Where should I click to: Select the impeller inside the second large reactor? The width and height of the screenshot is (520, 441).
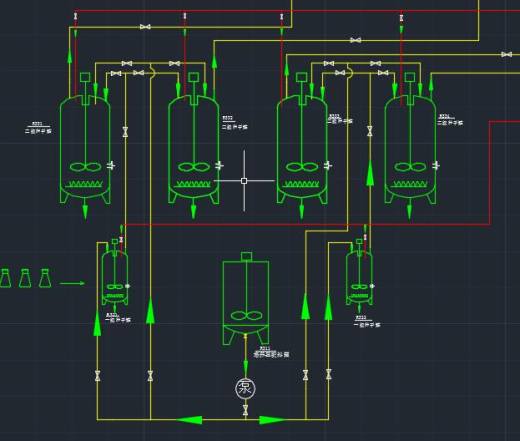pos(194,167)
